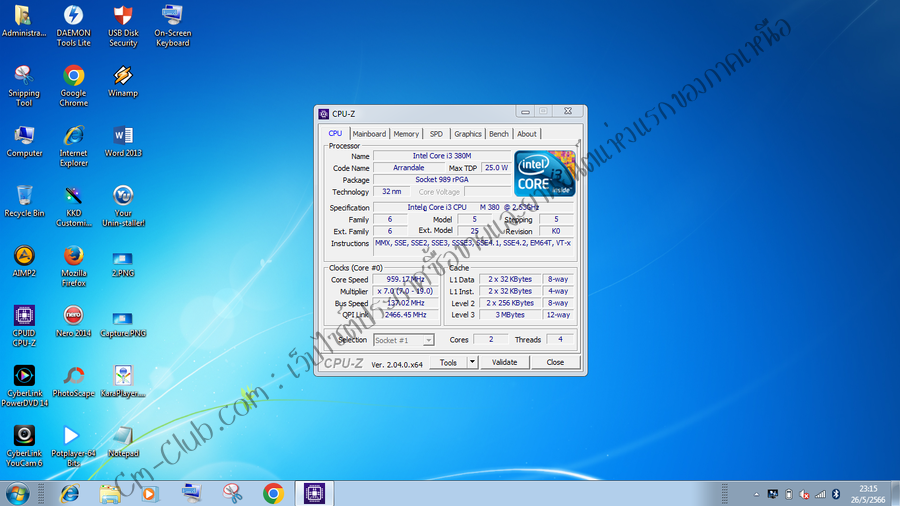The width and height of the screenshot is (900, 506).
Task: Open the Graphics tab
Action: 468,134
